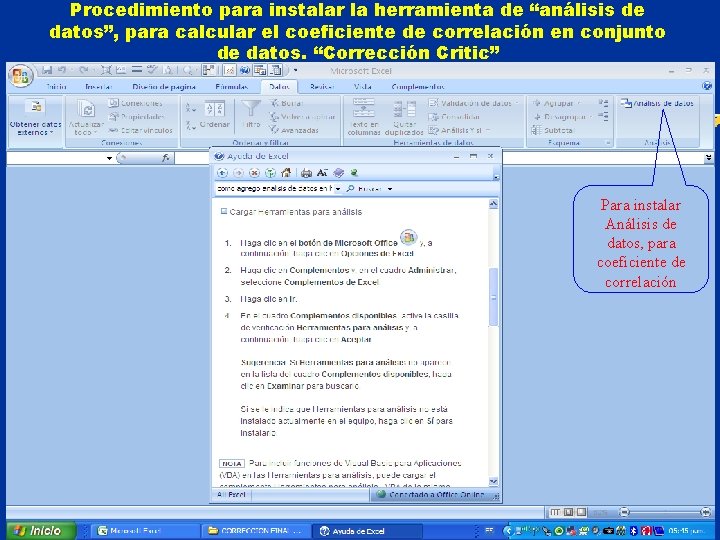Click the Actualizar todo button
This screenshot has width=720, height=540.
pyautogui.click(x=86, y=118)
